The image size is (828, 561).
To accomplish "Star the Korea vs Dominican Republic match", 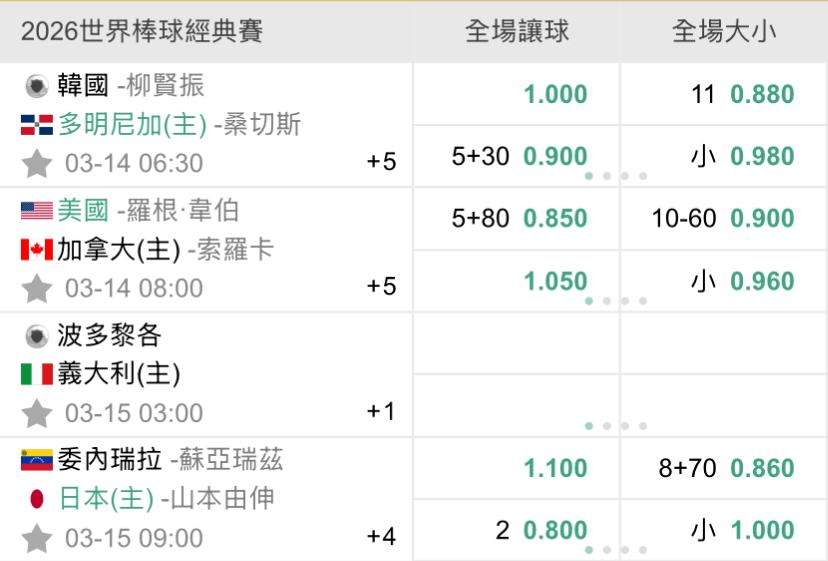I will click(37, 163).
